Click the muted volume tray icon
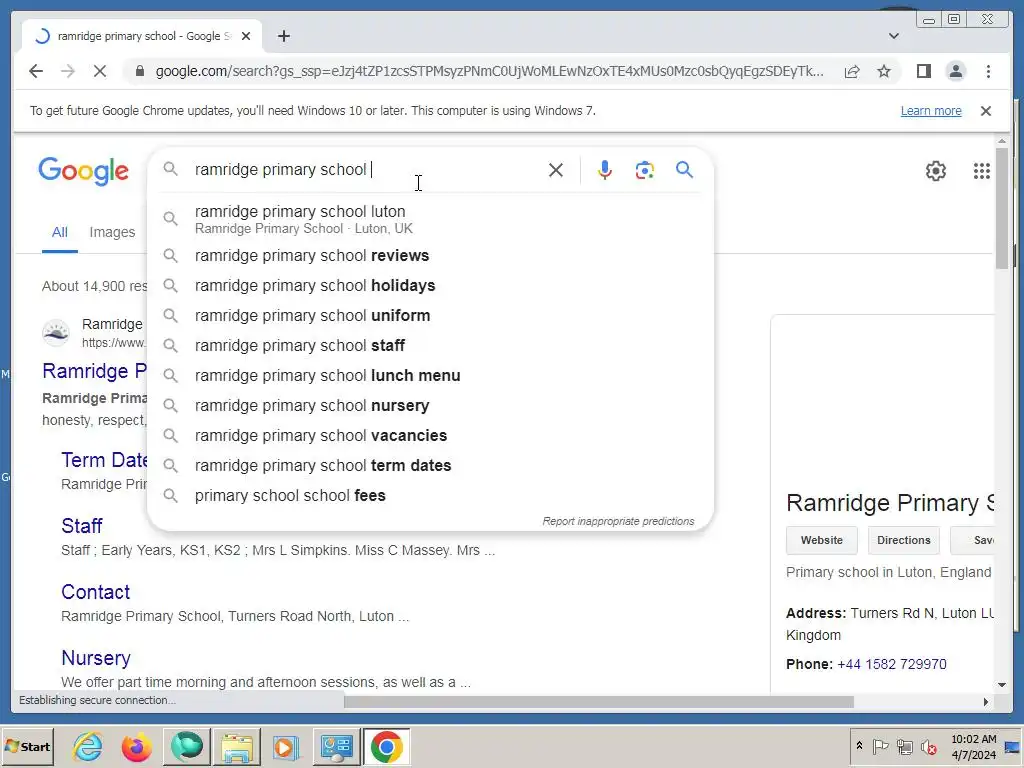 [928, 746]
